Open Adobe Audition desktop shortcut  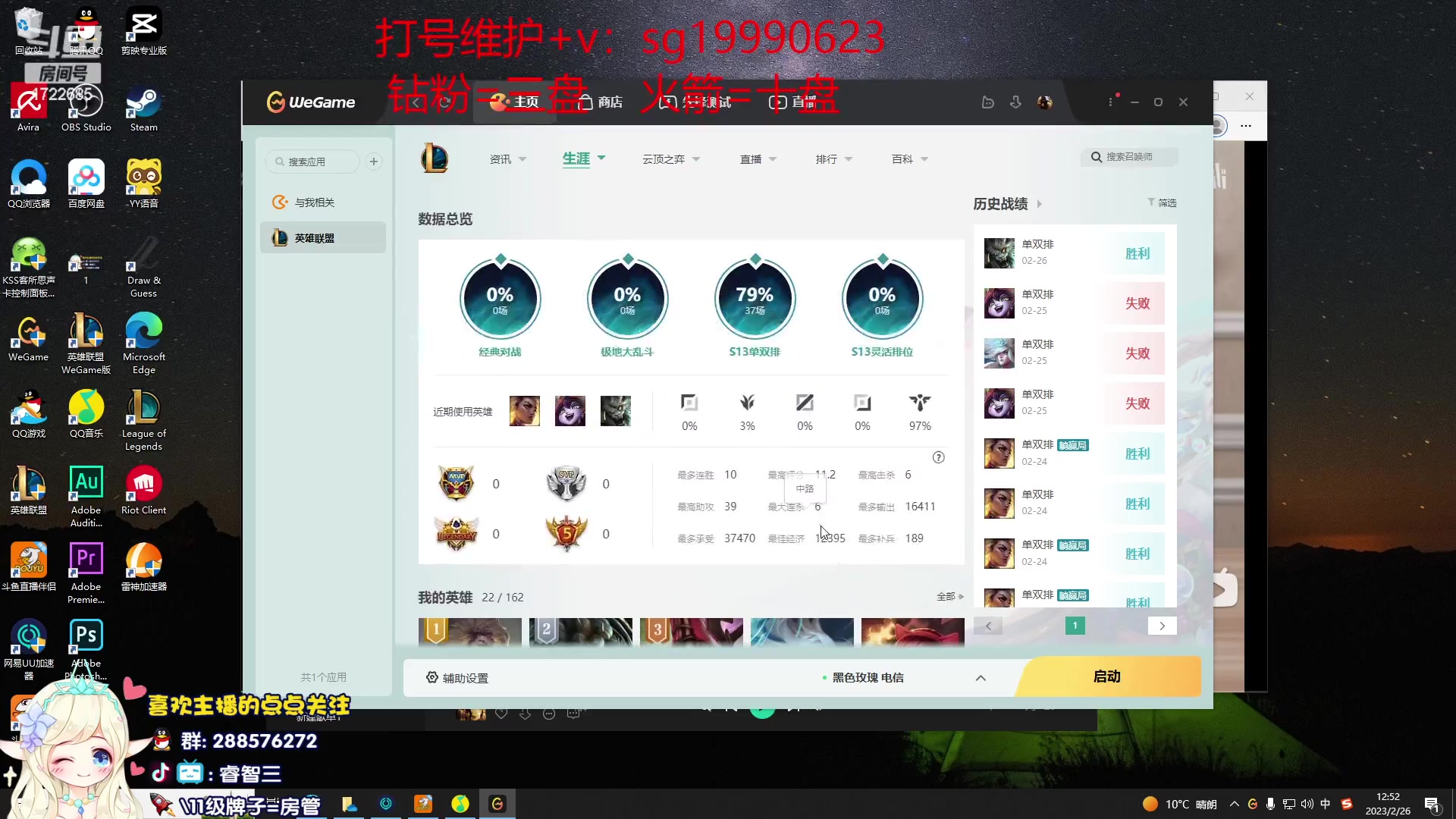pos(86,497)
